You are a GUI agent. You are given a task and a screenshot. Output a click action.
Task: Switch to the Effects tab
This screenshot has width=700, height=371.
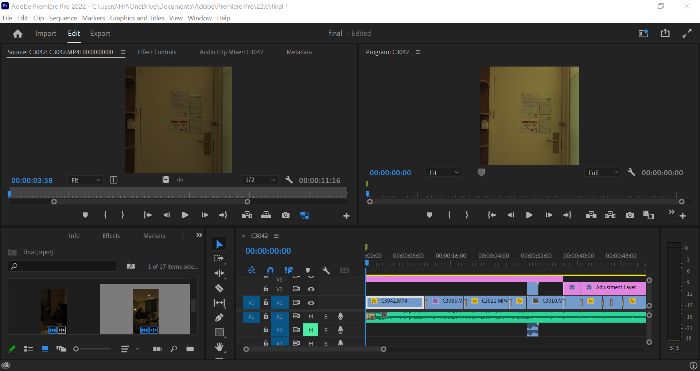tap(111, 236)
